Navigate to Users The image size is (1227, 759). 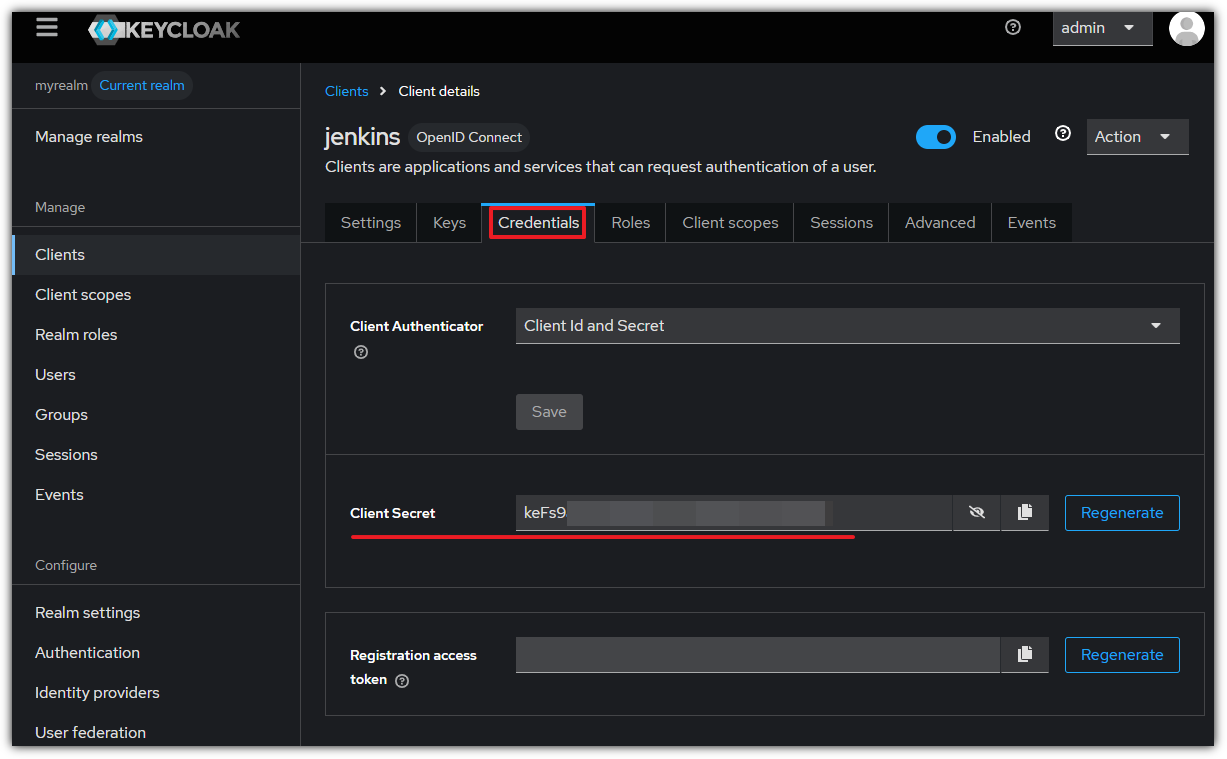tap(156, 375)
